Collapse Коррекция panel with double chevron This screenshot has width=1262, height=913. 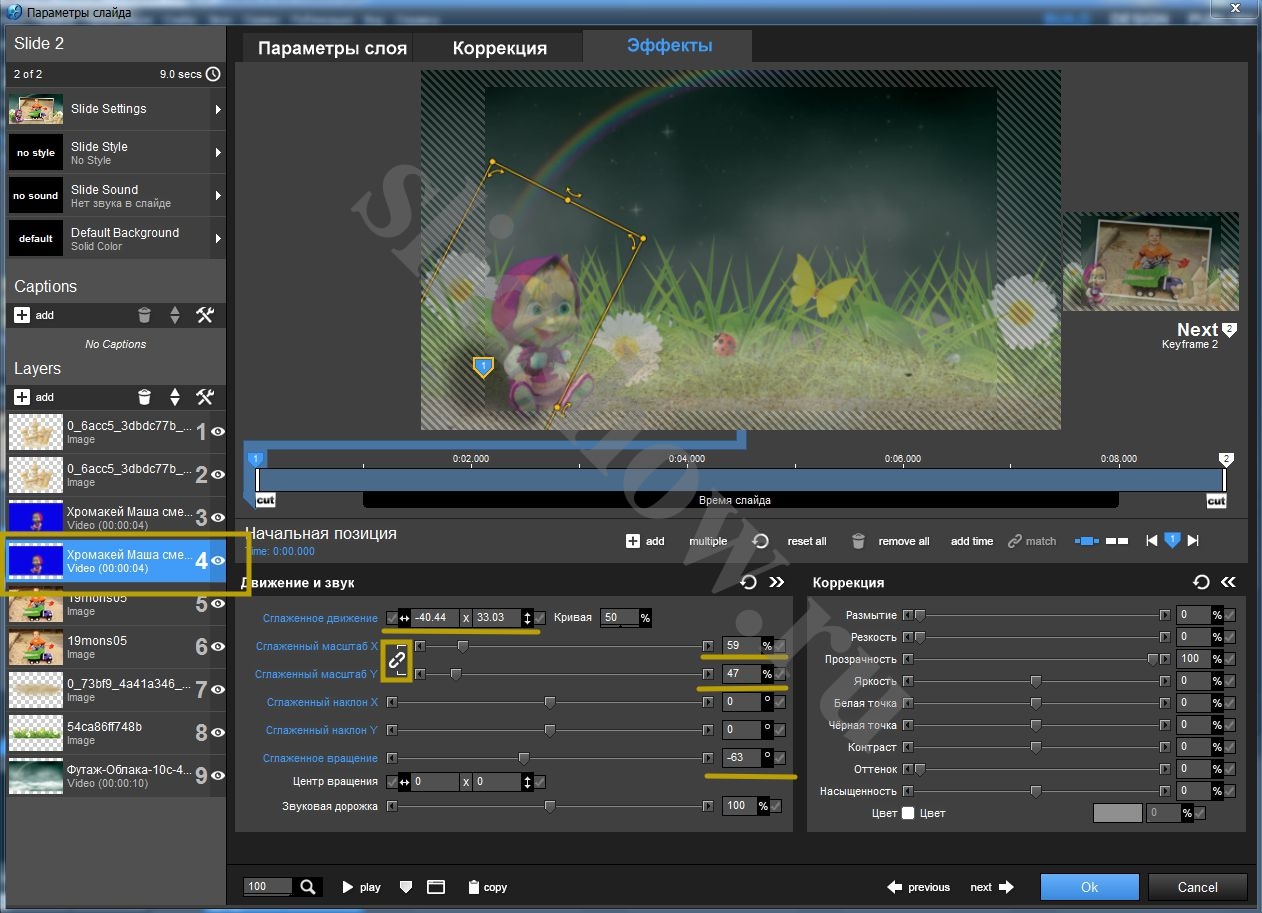click(x=1228, y=582)
